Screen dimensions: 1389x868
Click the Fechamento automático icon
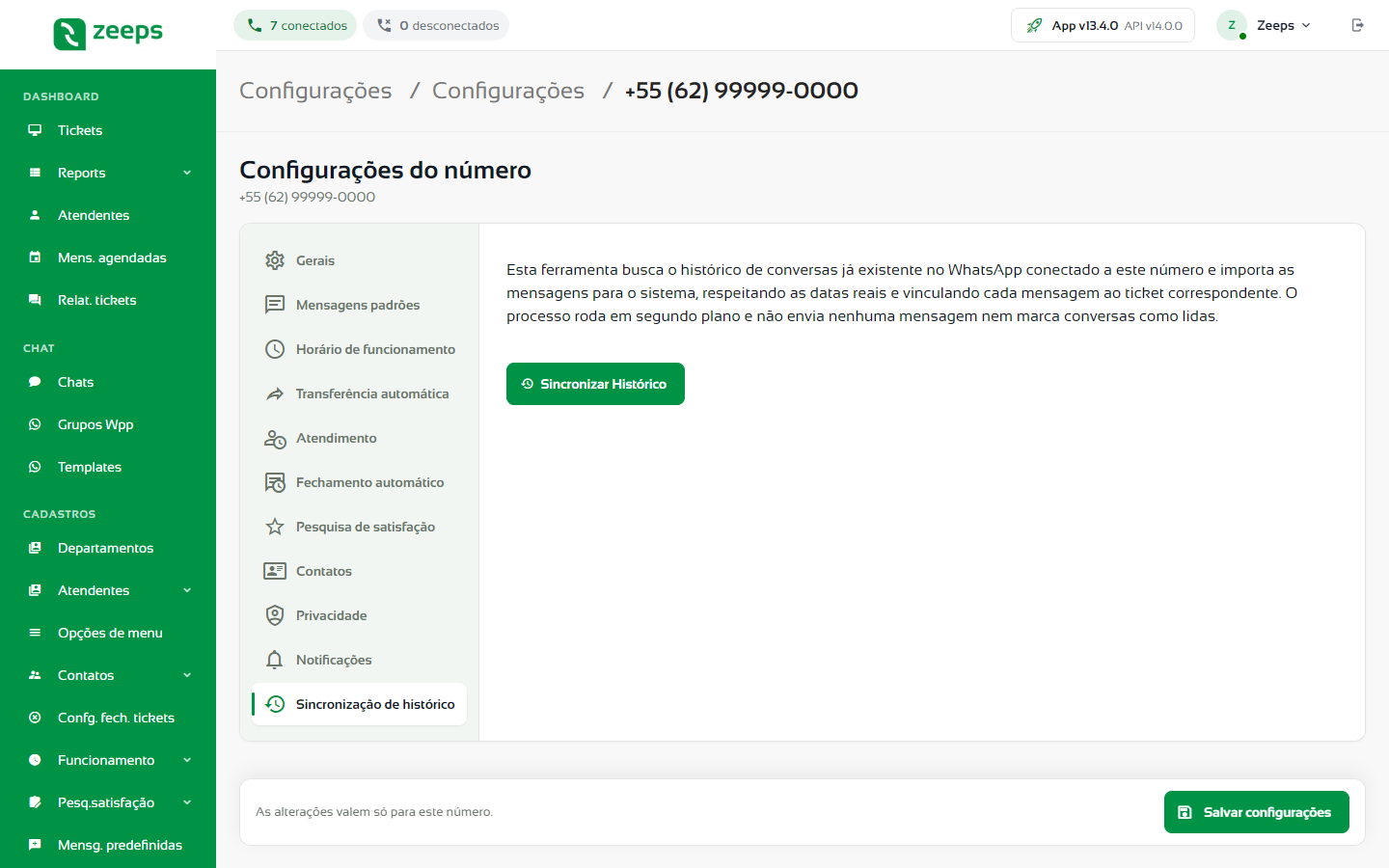pos(275,482)
